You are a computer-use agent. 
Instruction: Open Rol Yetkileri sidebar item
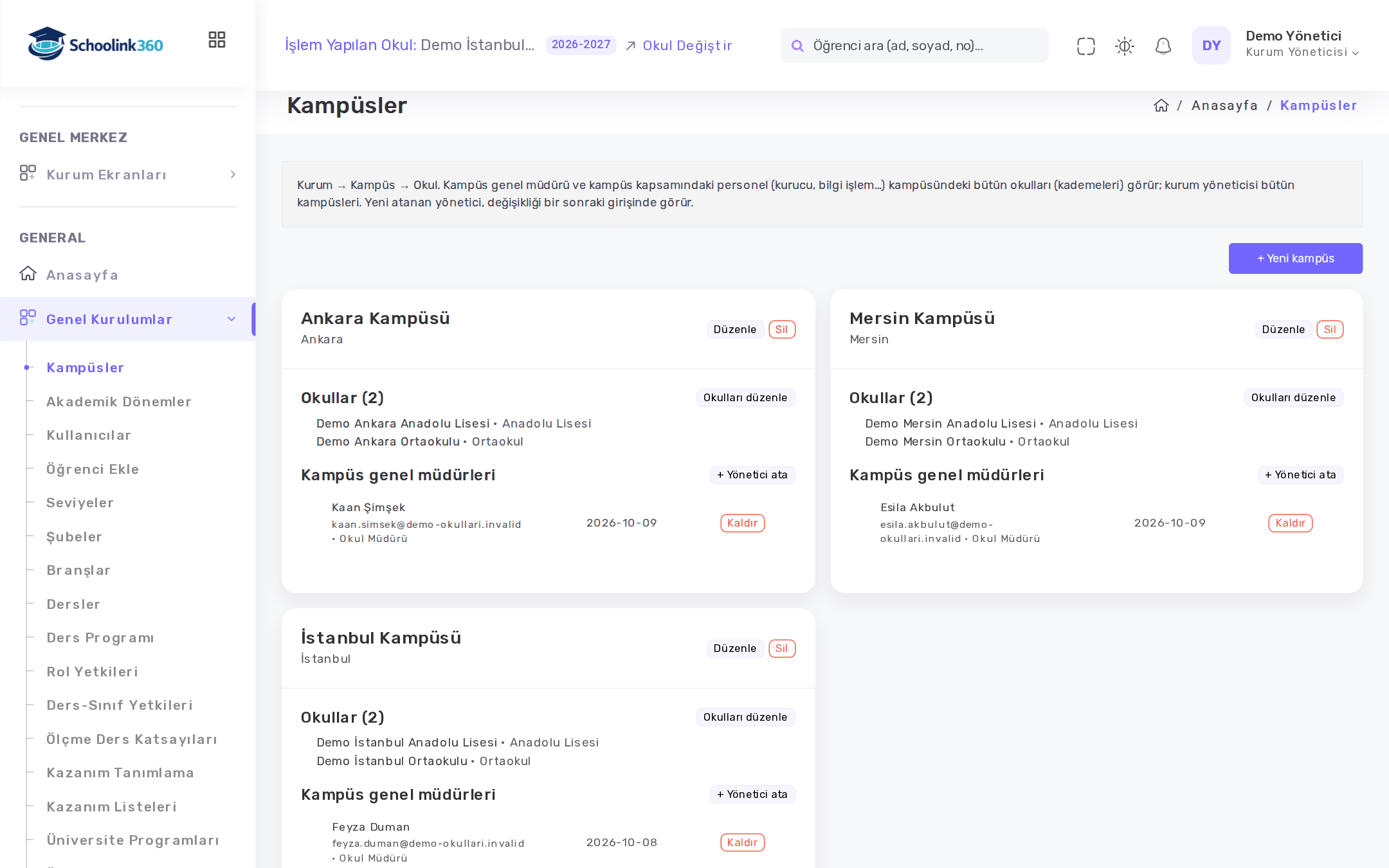pos(93,672)
